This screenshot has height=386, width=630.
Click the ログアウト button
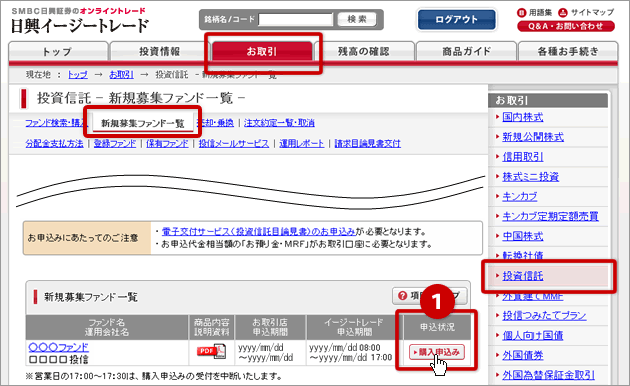[456, 19]
